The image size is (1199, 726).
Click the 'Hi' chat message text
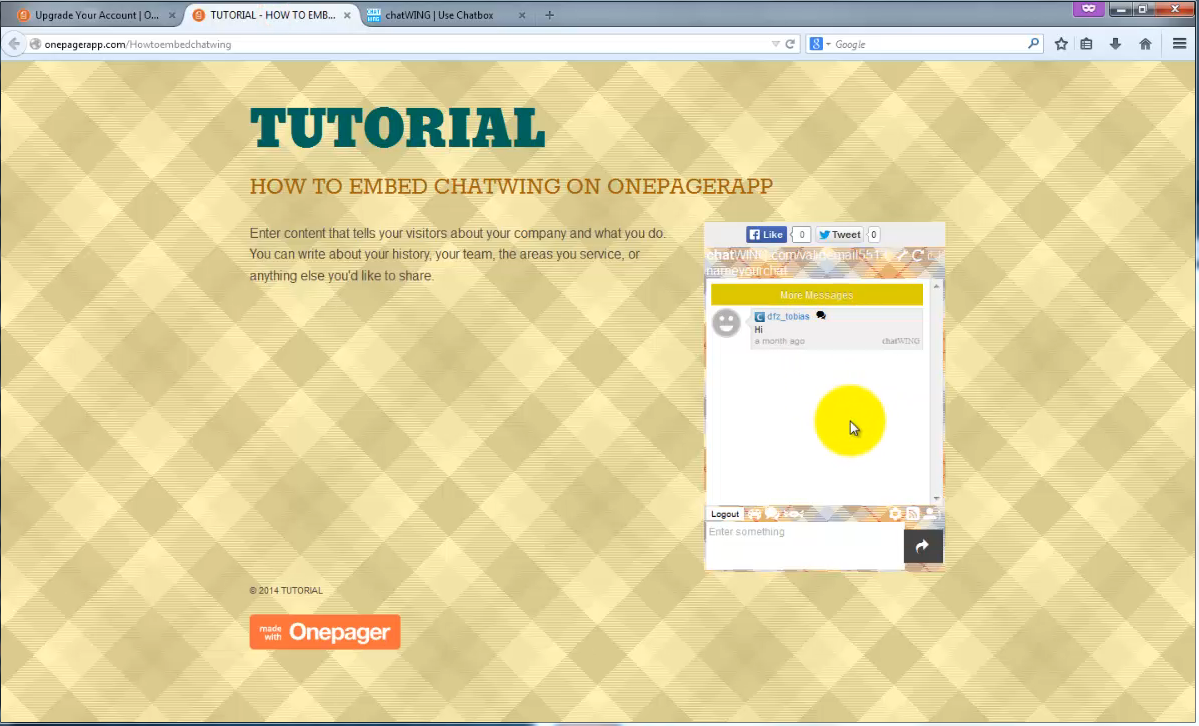pos(759,330)
